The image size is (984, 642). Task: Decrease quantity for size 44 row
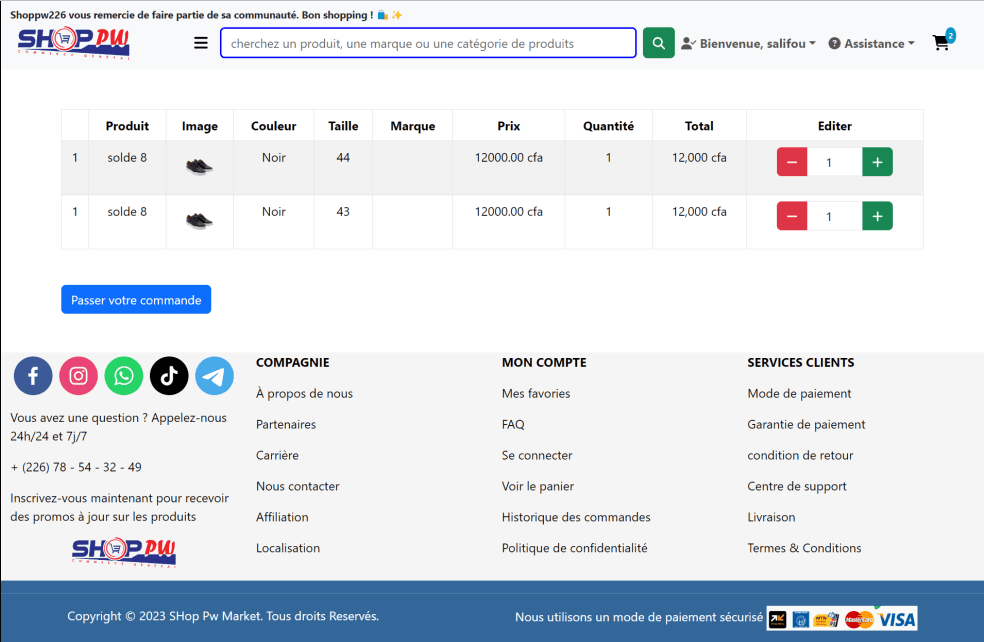[792, 162]
